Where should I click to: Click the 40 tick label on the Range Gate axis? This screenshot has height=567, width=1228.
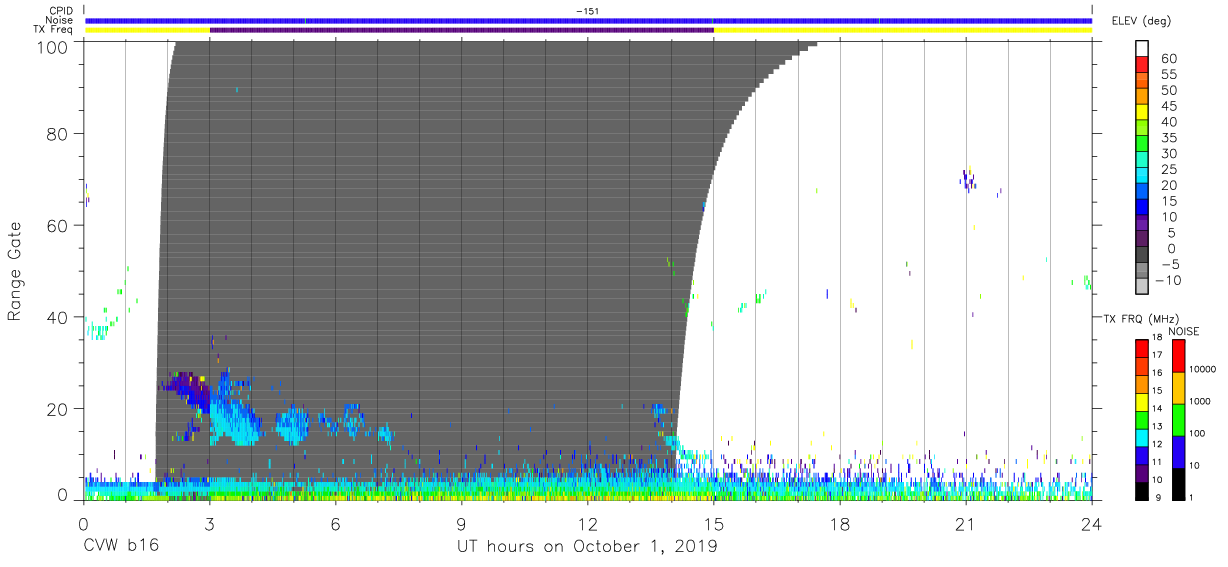(x=57, y=317)
